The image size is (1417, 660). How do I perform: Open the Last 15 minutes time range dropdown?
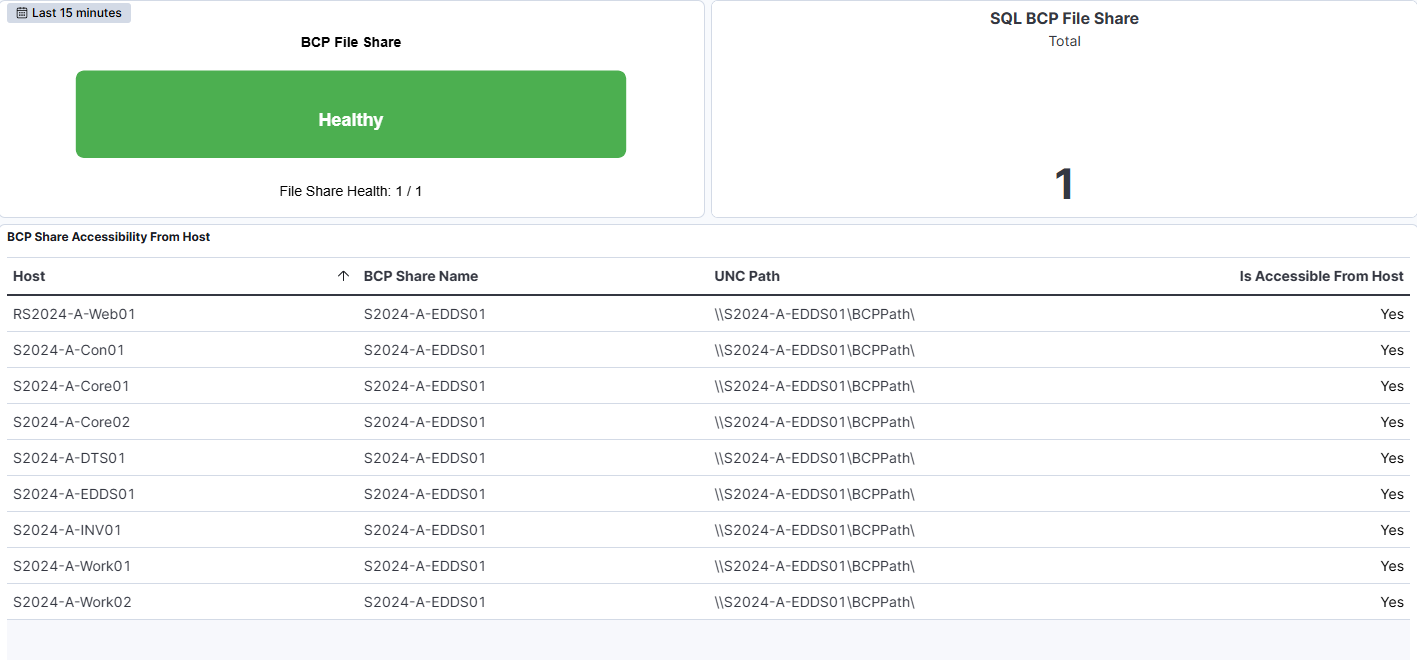pos(68,12)
